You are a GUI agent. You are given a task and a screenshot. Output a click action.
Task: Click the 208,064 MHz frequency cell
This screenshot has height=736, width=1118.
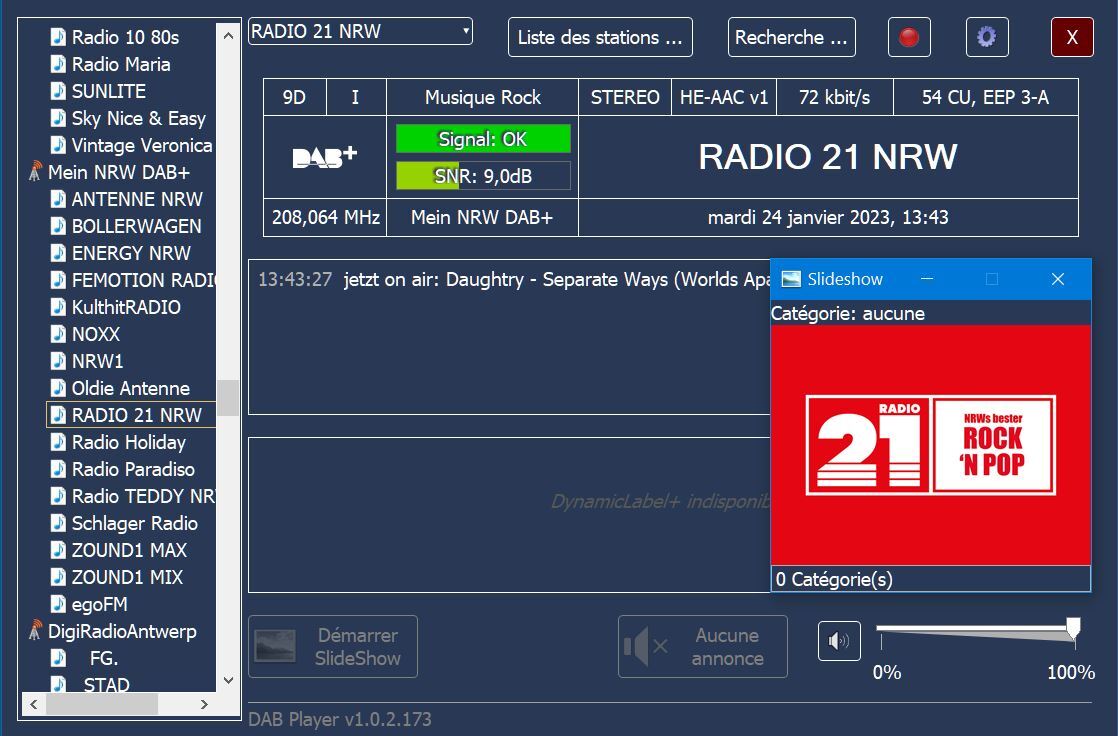325,218
